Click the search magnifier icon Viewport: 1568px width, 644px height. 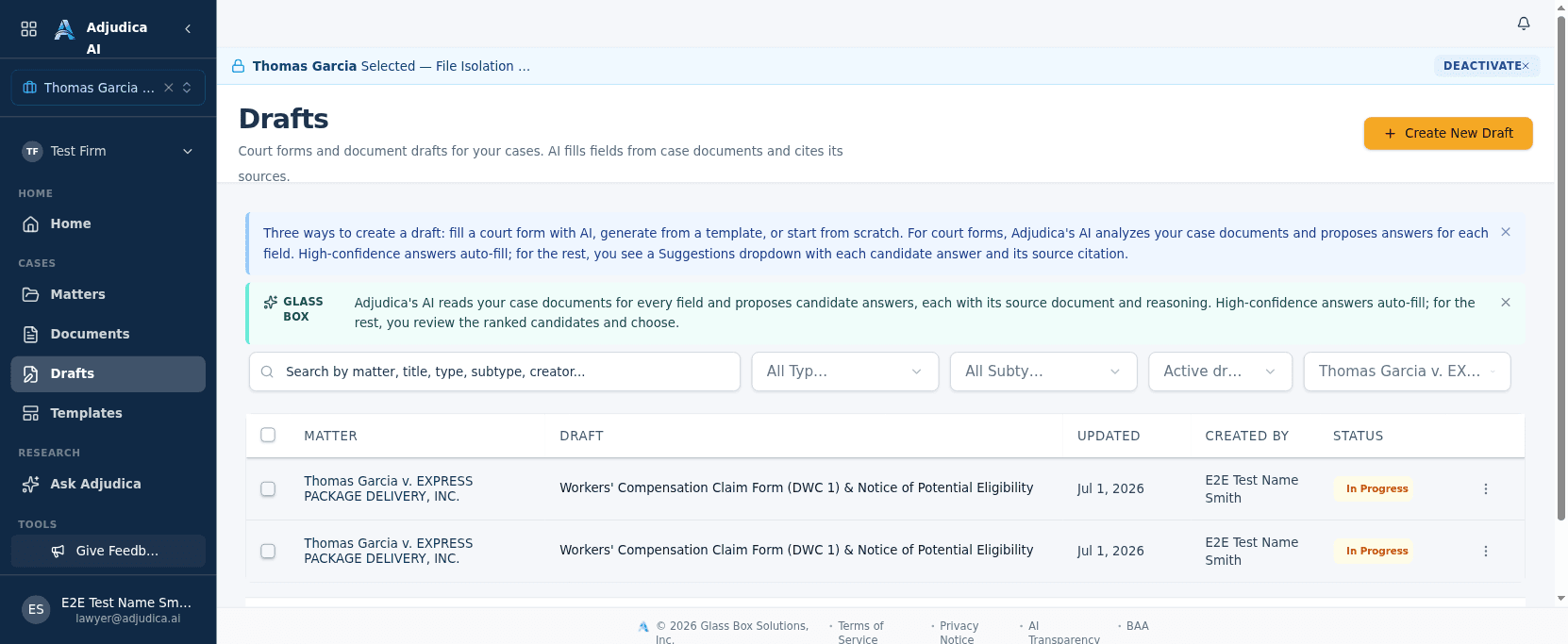pyautogui.click(x=267, y=372)
